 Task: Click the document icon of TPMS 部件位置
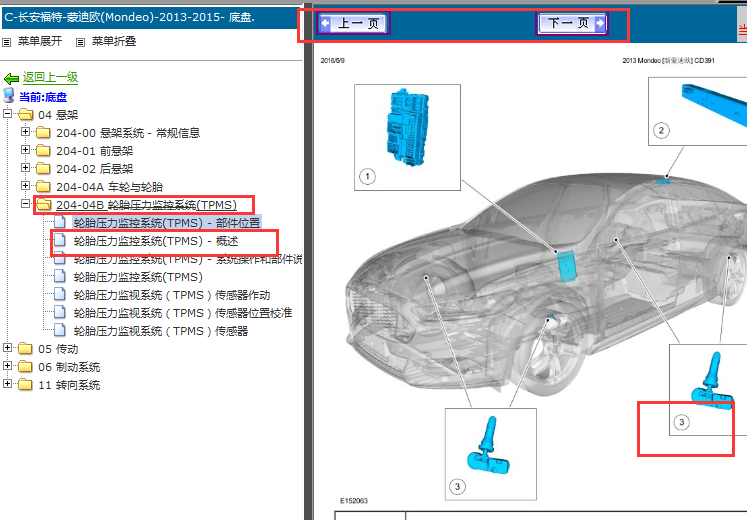pyautogui.click(x=60, y=222)
